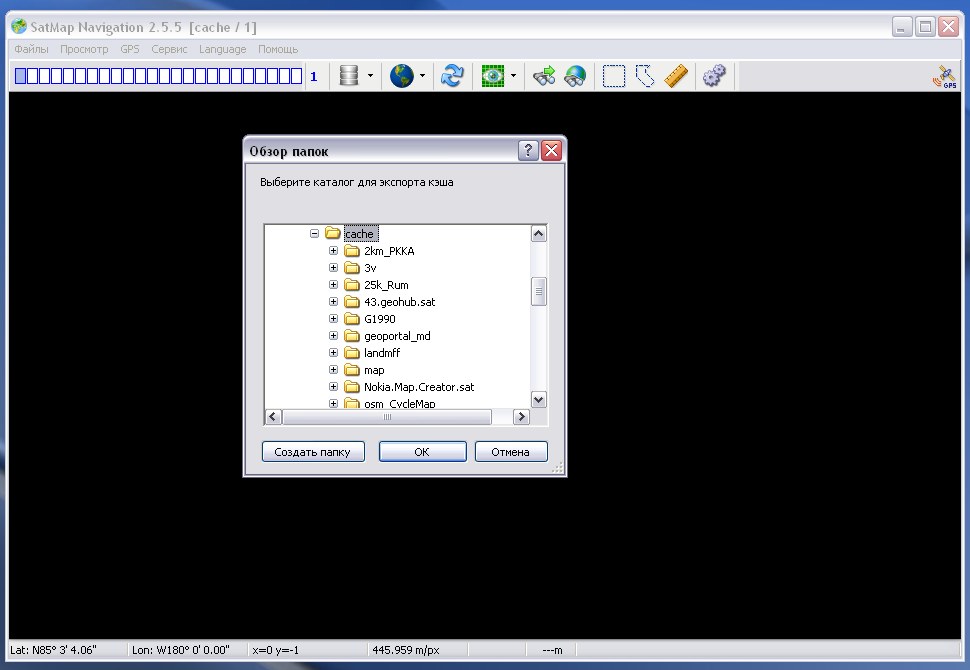Select the geoportal_md folder

point(397,336)
